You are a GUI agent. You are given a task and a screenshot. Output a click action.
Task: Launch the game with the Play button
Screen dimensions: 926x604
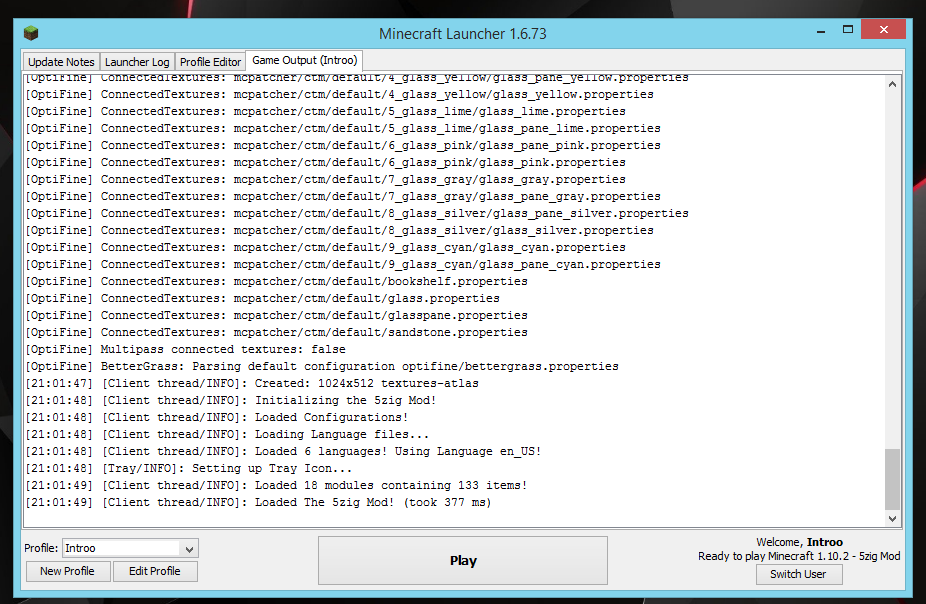(x=463, y=561)
